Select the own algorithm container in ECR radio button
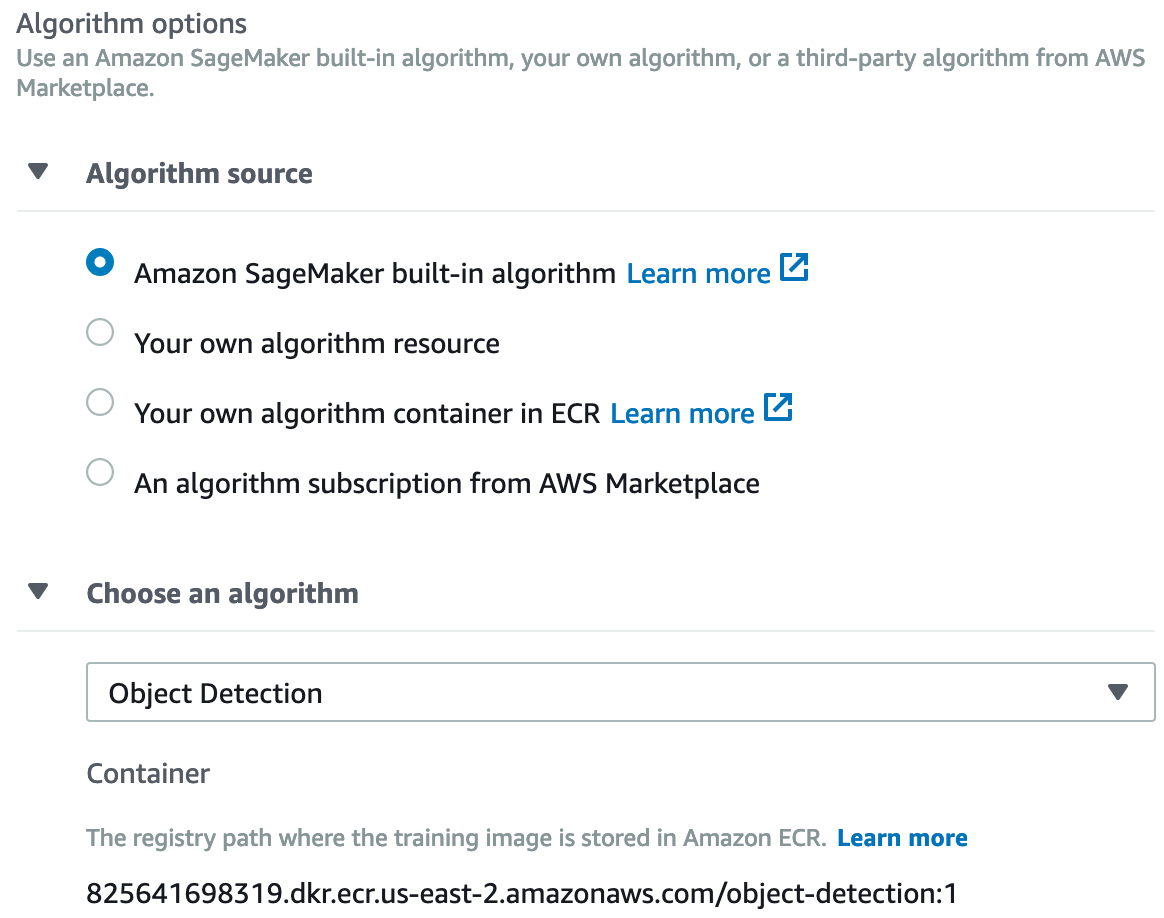Viewport: 1164px width, 918px height. pyautogui.click(x=100, y=402)
